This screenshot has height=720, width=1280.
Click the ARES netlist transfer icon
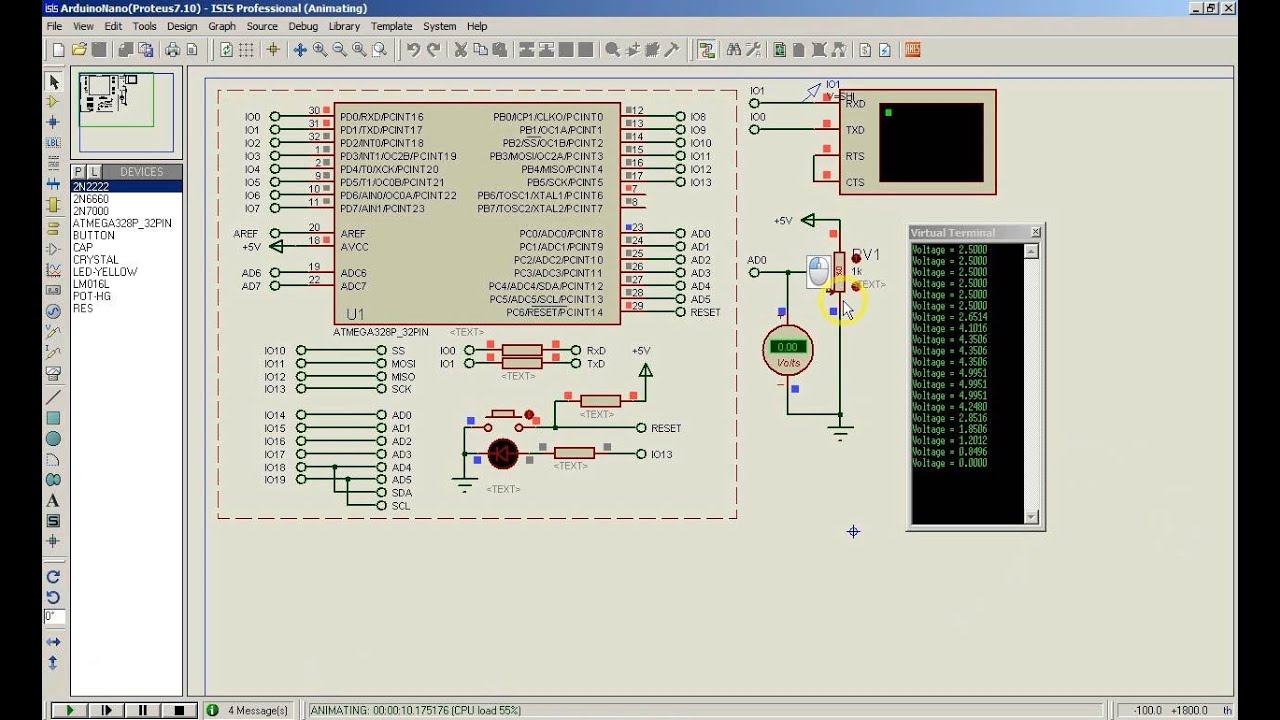pyautogui.click(x=912, y=49)
